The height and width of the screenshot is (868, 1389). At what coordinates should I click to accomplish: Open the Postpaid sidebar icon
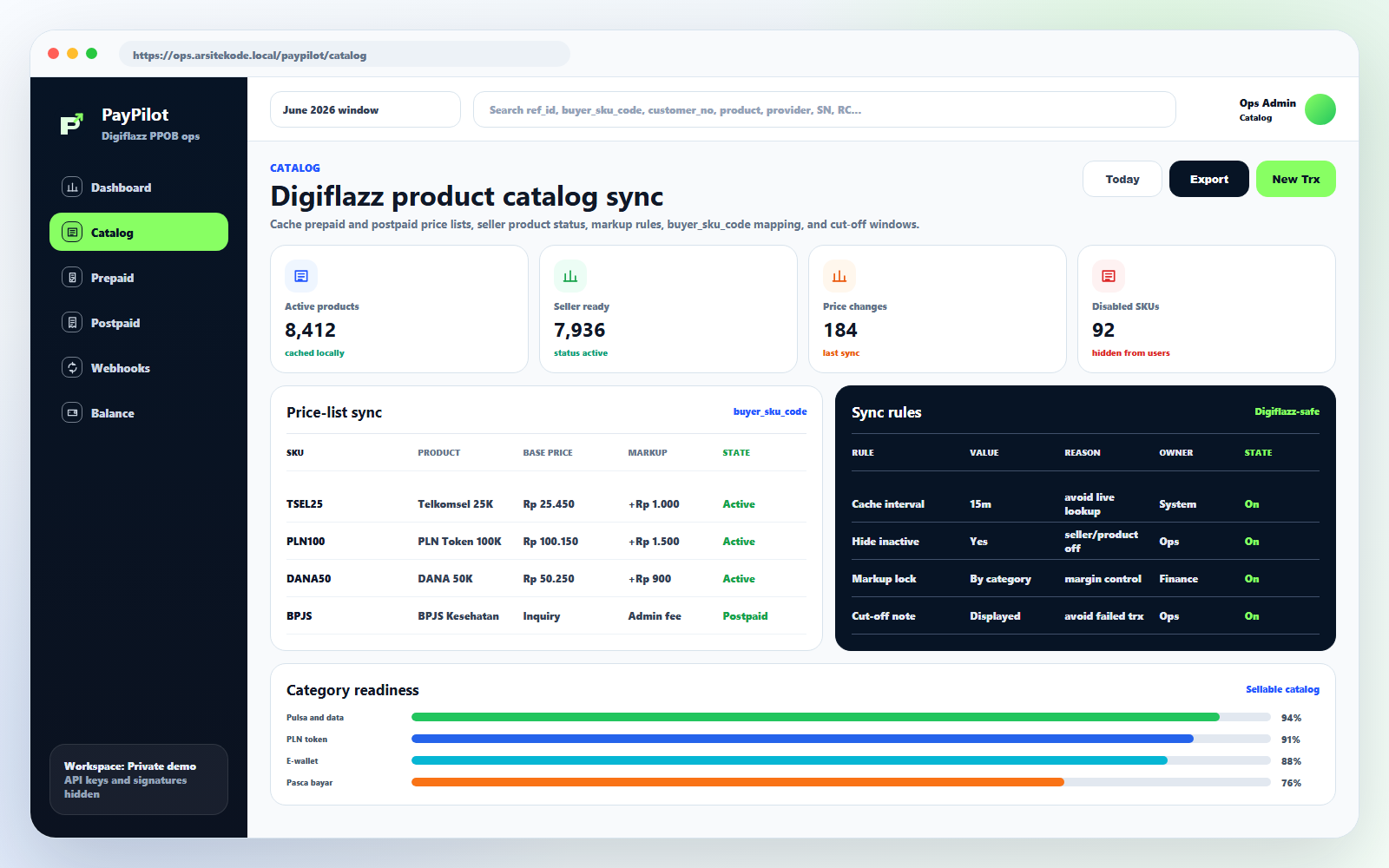pos(72,322)
